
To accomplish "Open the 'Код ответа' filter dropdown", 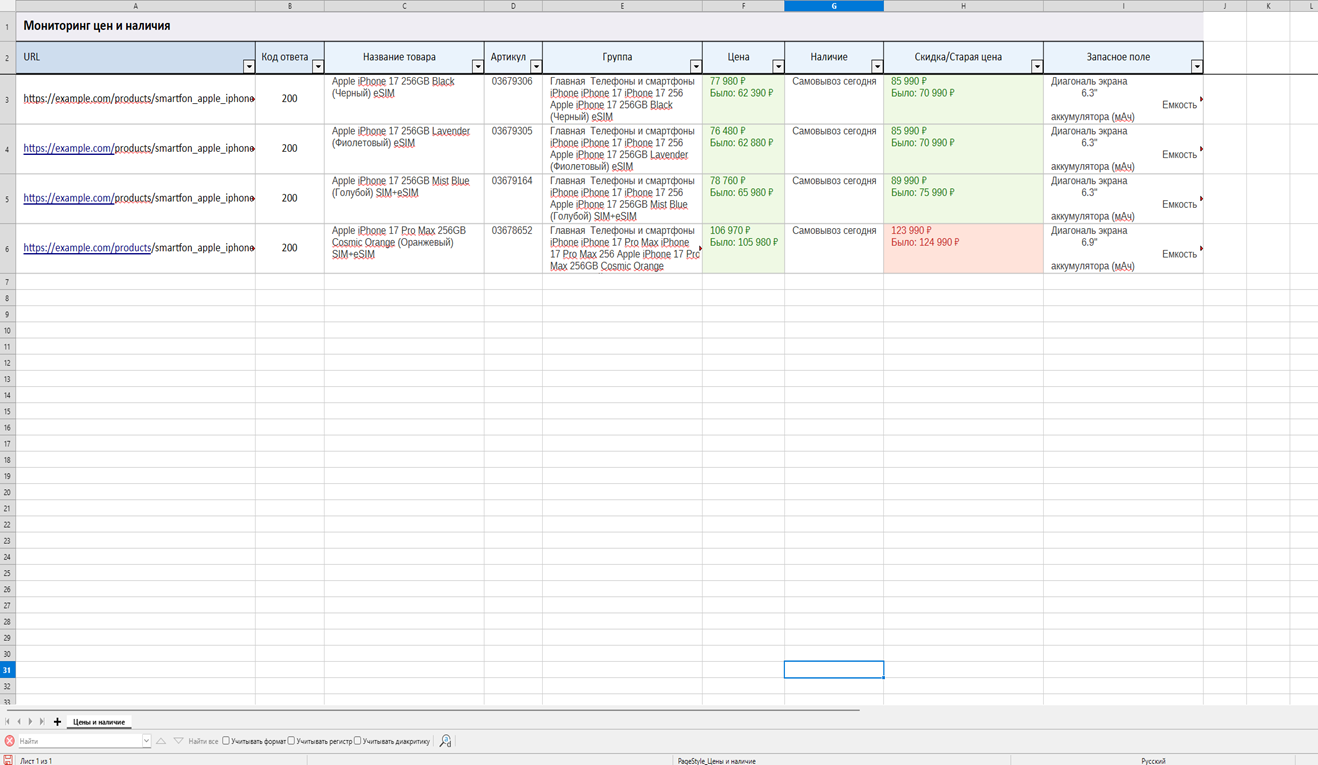I will [318, 67].
